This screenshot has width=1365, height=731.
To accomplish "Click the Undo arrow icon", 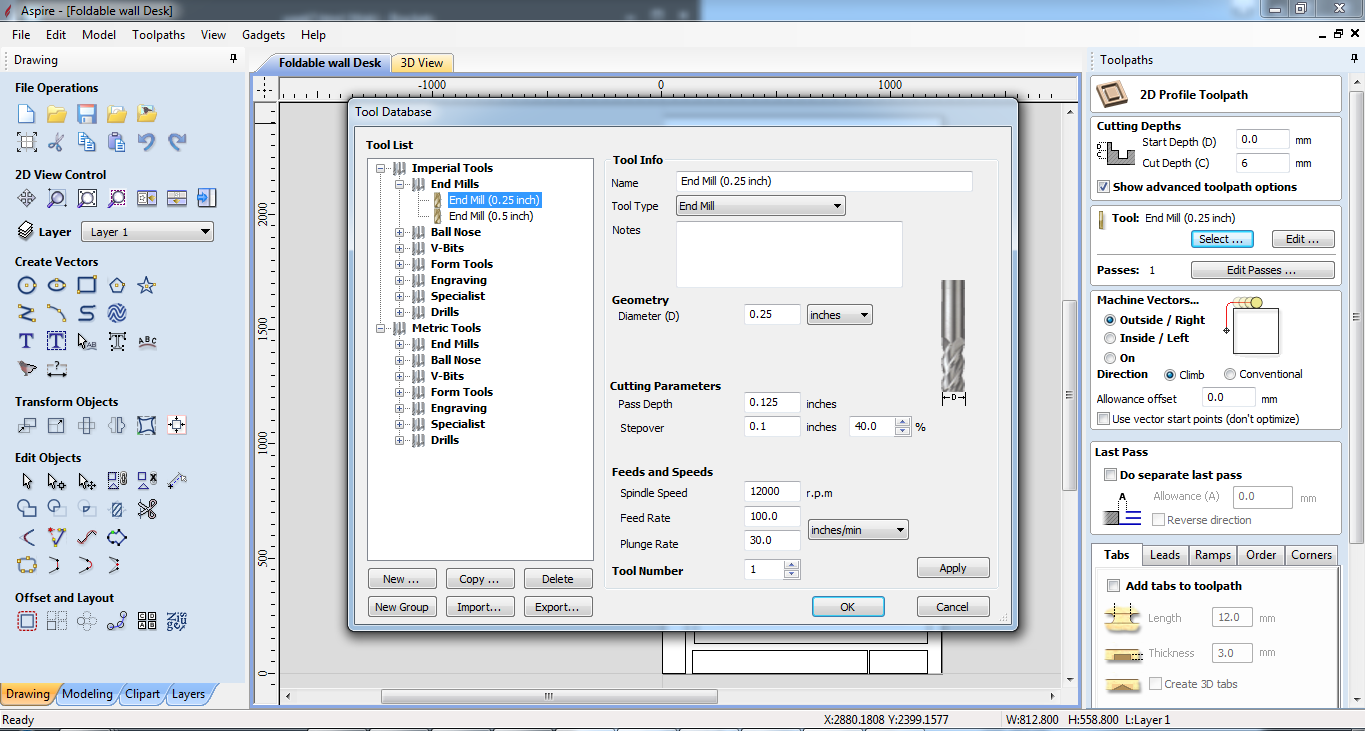I will pos(147,142).
